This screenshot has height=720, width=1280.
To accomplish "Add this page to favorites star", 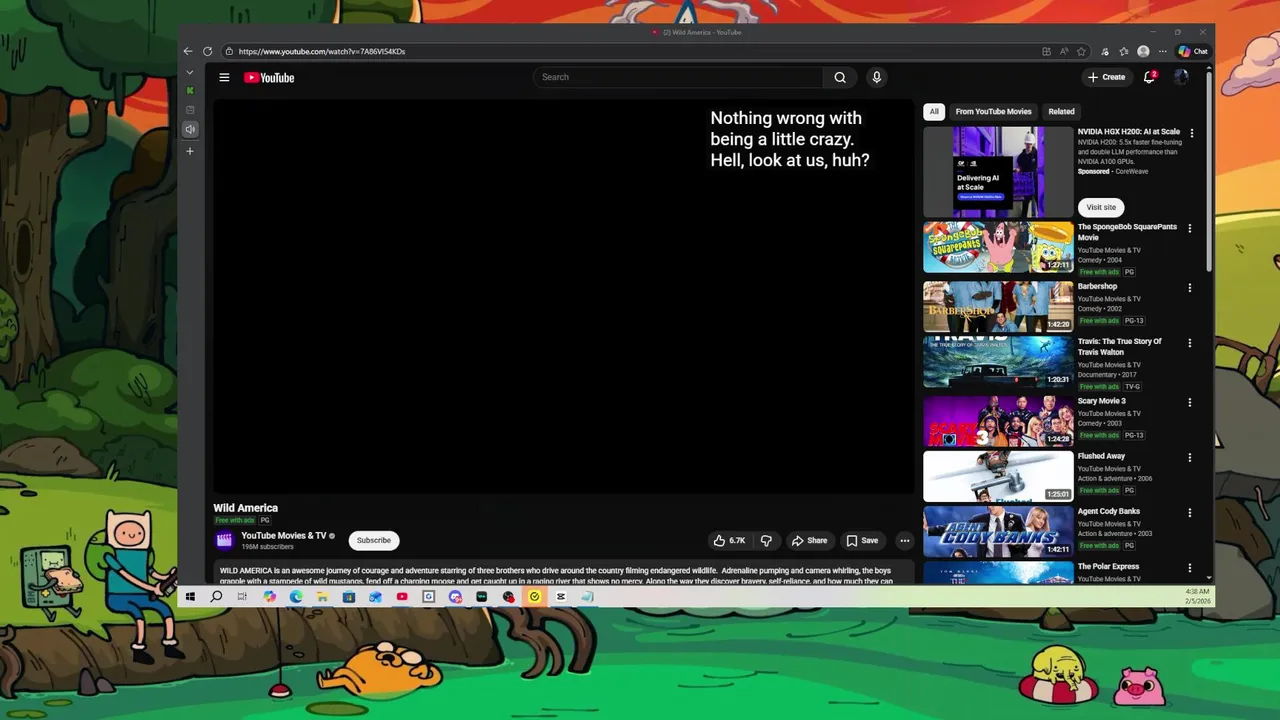I will click(1081, 51).
